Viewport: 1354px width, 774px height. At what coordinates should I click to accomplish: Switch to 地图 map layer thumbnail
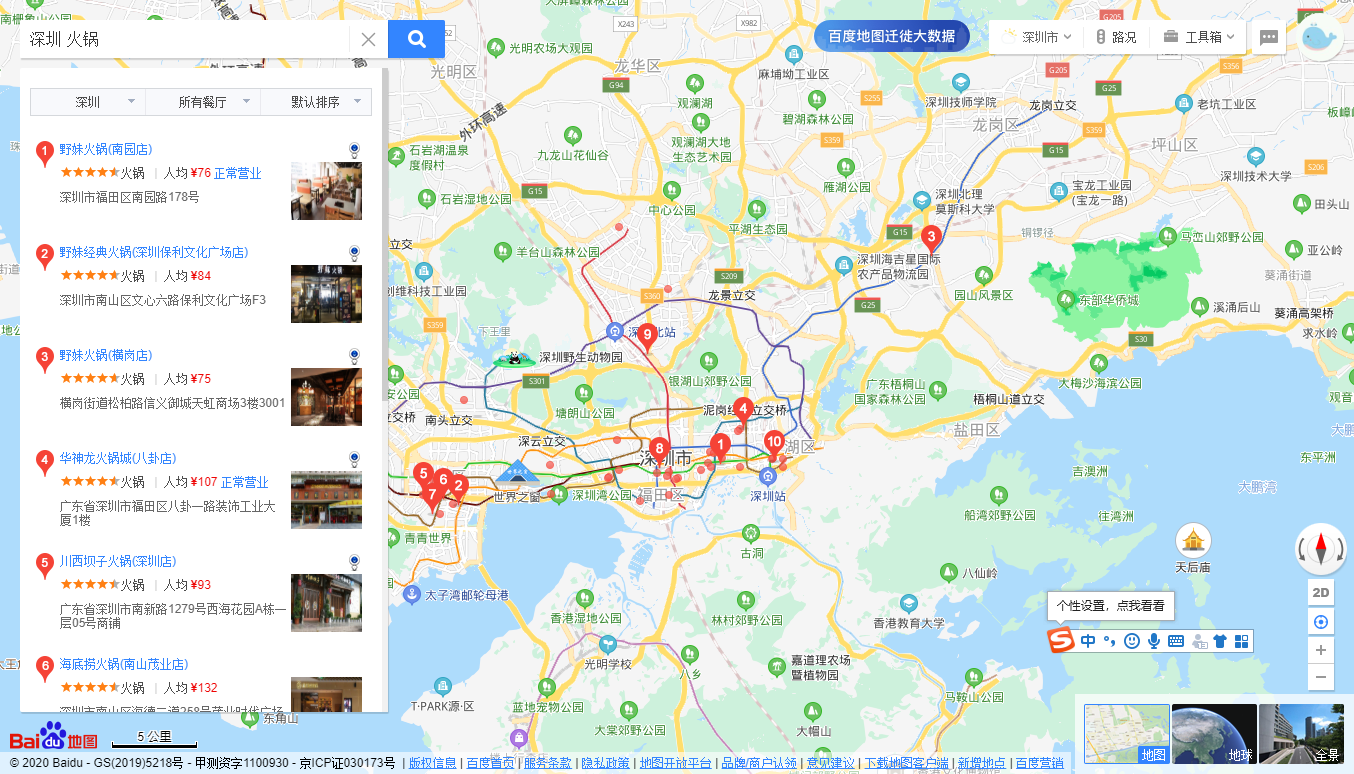pyautogui.click(x=1127, y=734)
